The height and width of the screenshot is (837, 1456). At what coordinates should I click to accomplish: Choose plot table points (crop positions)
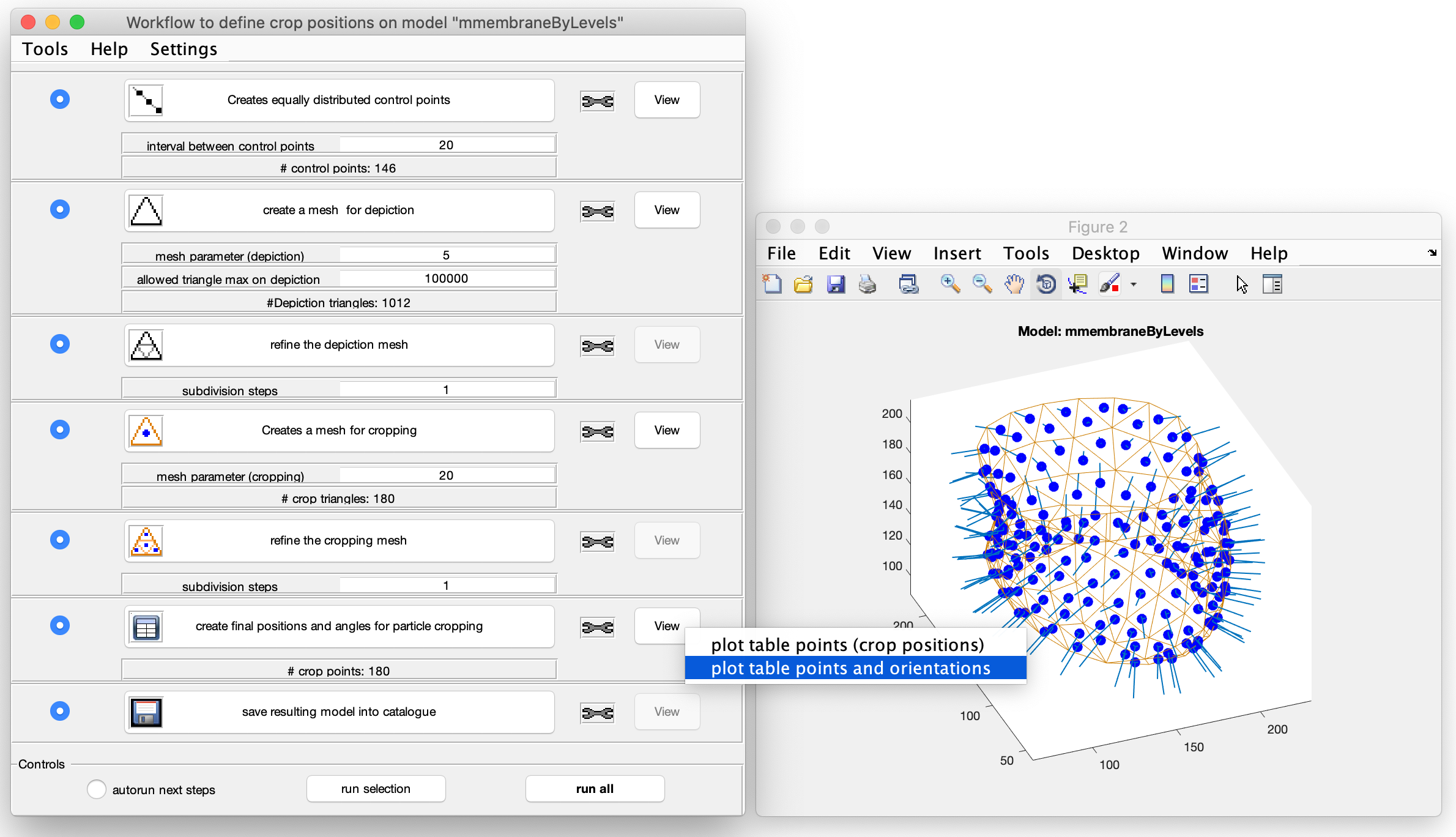point(855,645)
